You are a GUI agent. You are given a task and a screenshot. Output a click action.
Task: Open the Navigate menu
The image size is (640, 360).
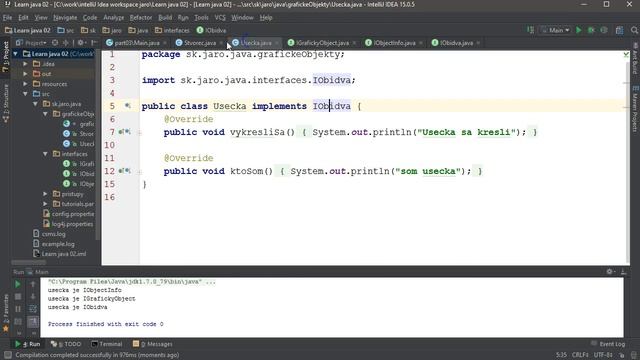[x=65, y=18]
